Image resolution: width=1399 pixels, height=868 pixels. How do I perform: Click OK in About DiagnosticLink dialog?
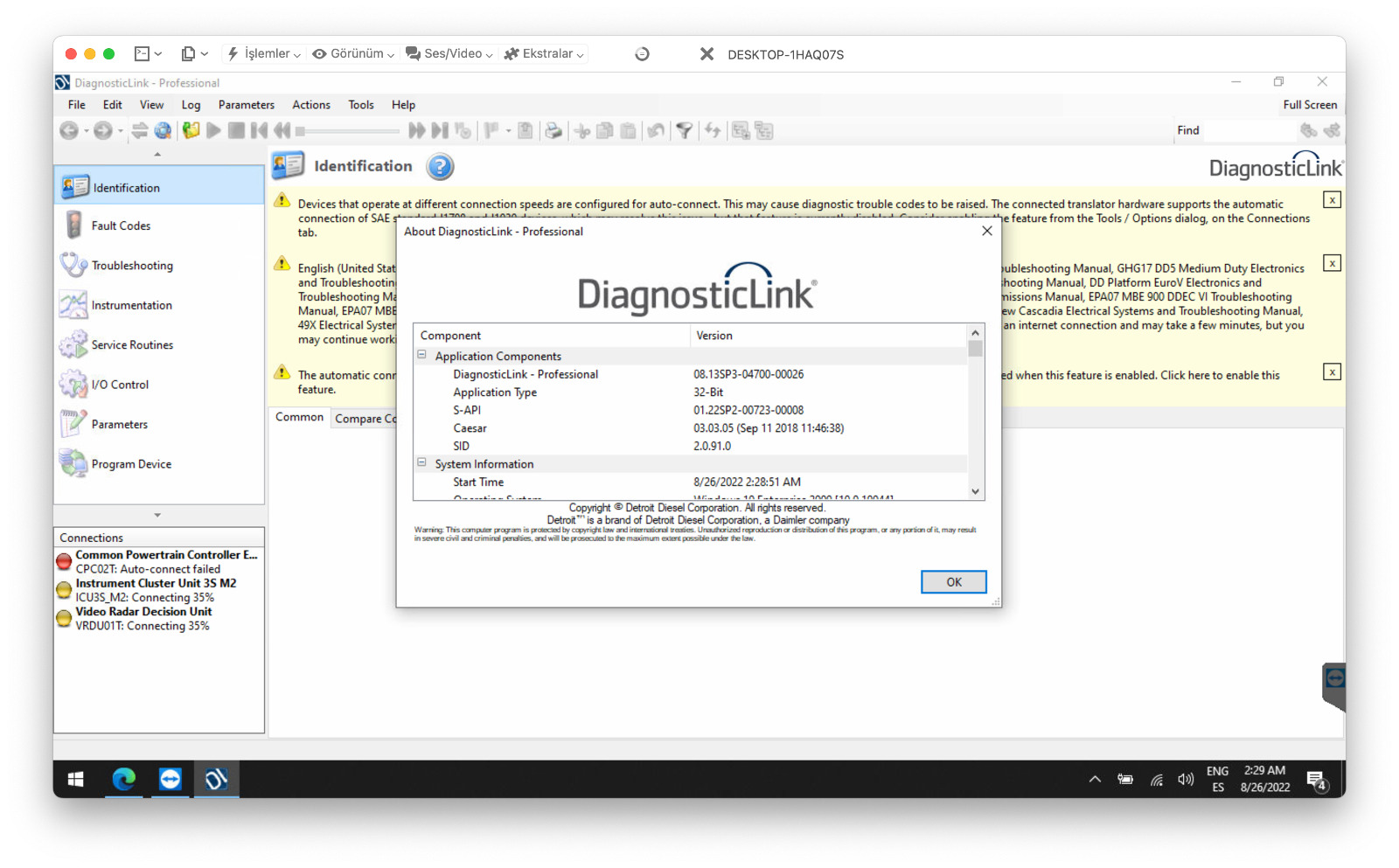[x=954, y=582]
